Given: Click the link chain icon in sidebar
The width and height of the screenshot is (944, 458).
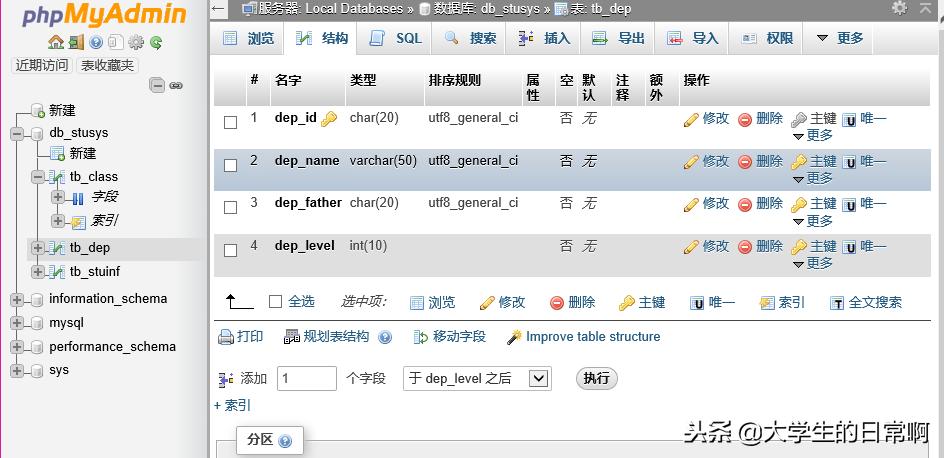Looking at the screenshot, I should click(176, 85).
